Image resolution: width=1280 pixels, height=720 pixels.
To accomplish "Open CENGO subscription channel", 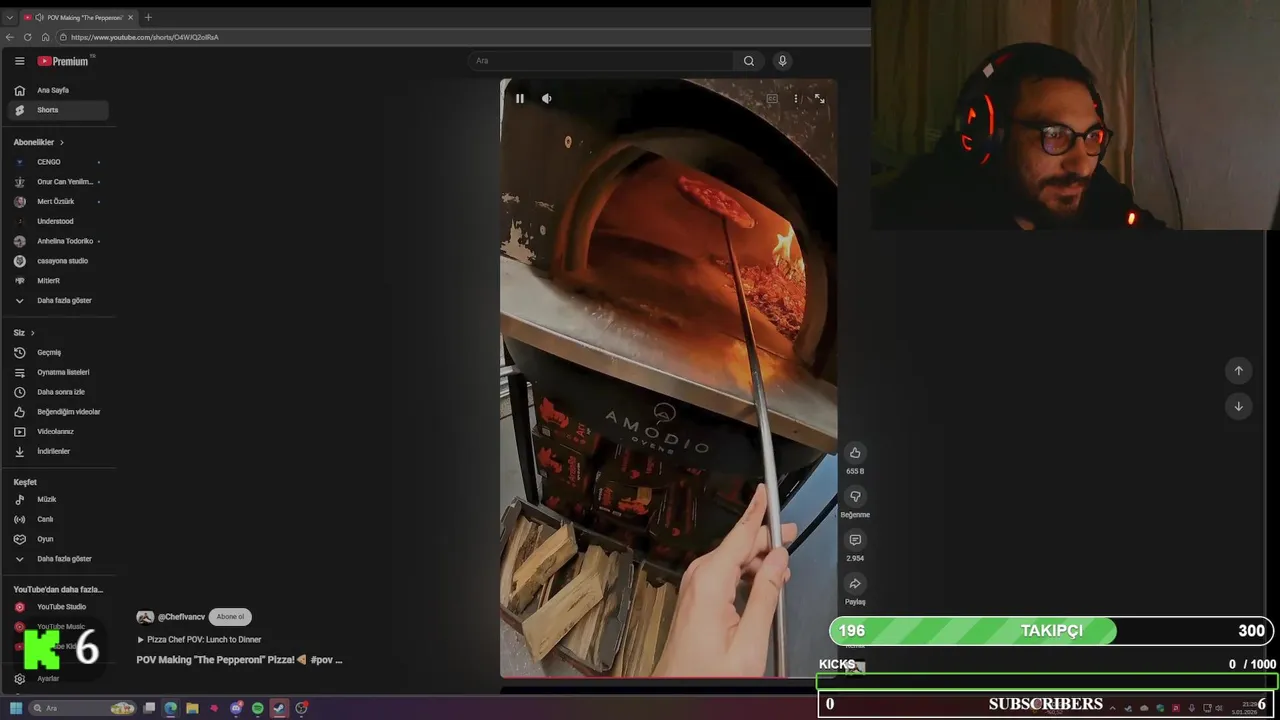I will (x=58, y=162).
